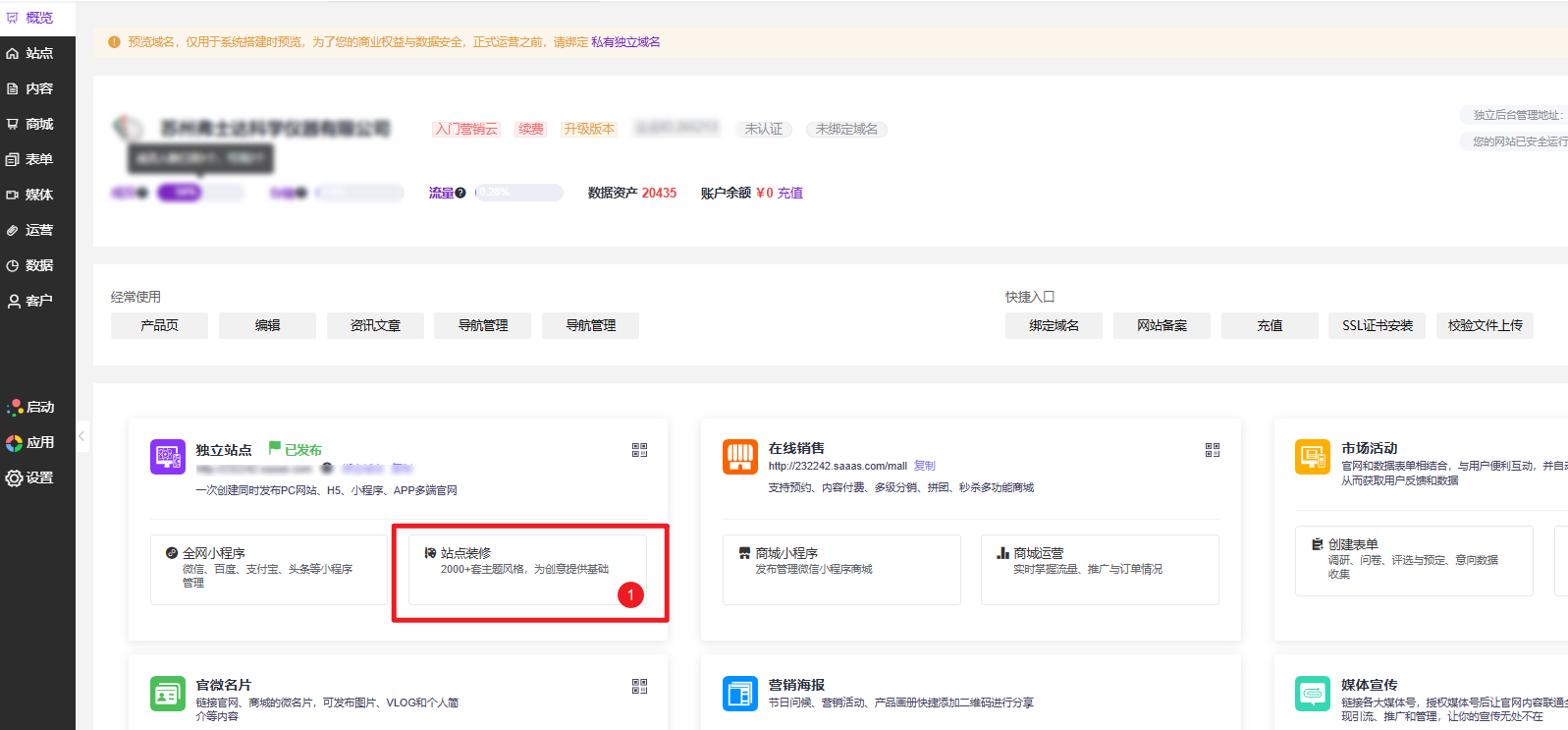Open 站点 in the left sidebar
Screen dimensions: 1568x730
tap(37, 53)
